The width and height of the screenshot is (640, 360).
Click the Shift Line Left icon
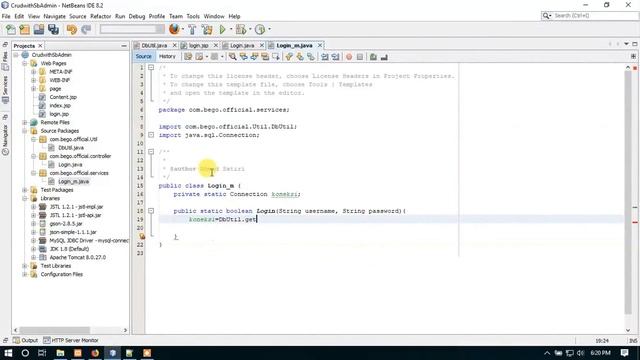324,57
